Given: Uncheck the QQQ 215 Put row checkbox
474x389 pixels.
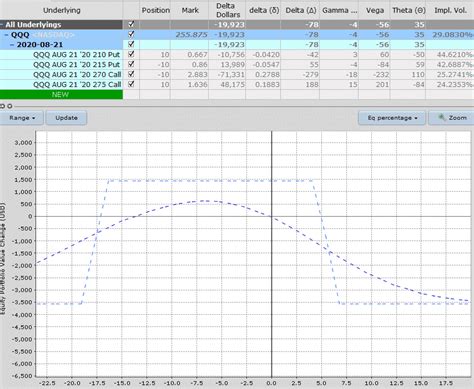Looking at the screenshot, I should pyautogui.click(x=131, y=64).
